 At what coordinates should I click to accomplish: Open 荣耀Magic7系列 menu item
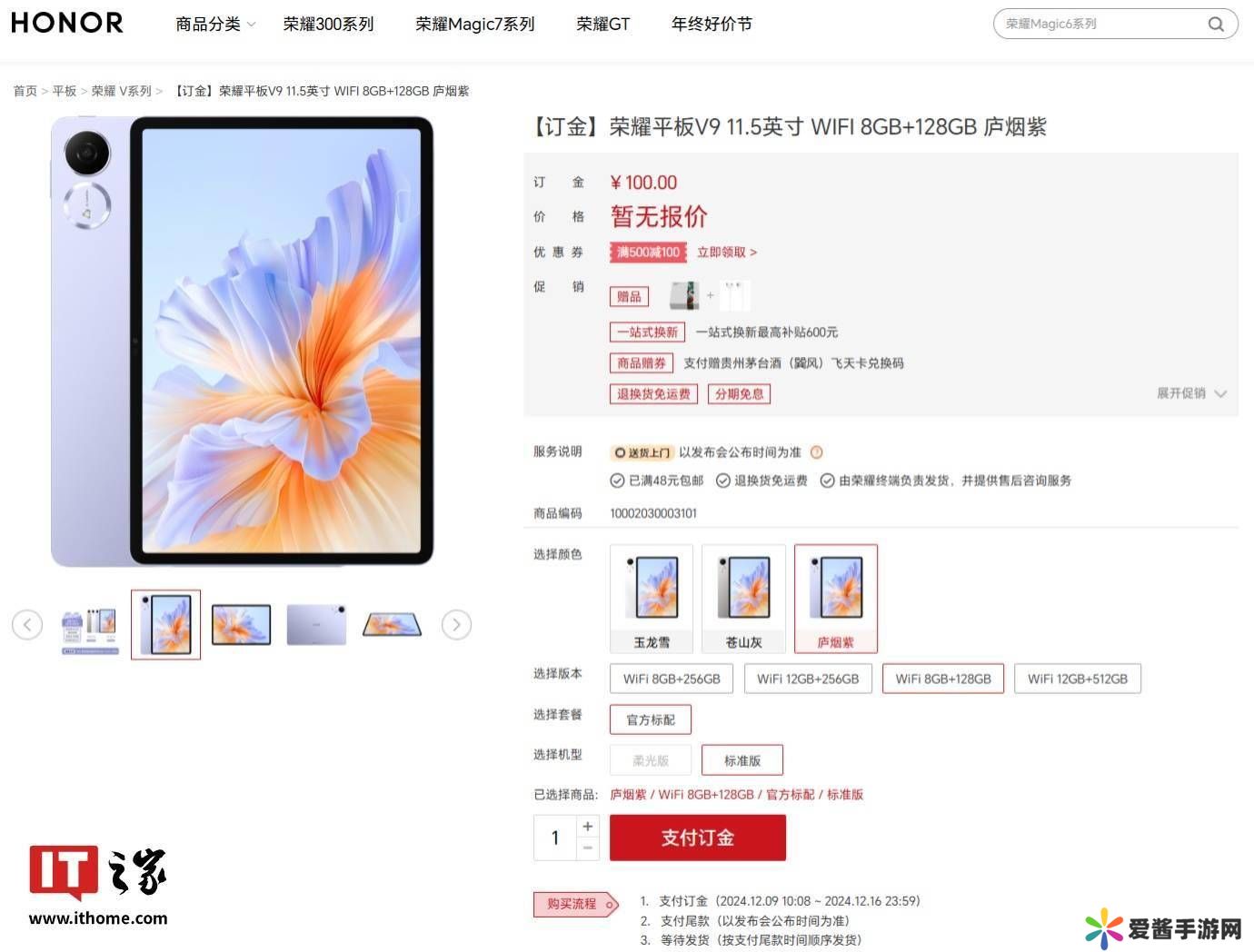click(x=475, y=25)
